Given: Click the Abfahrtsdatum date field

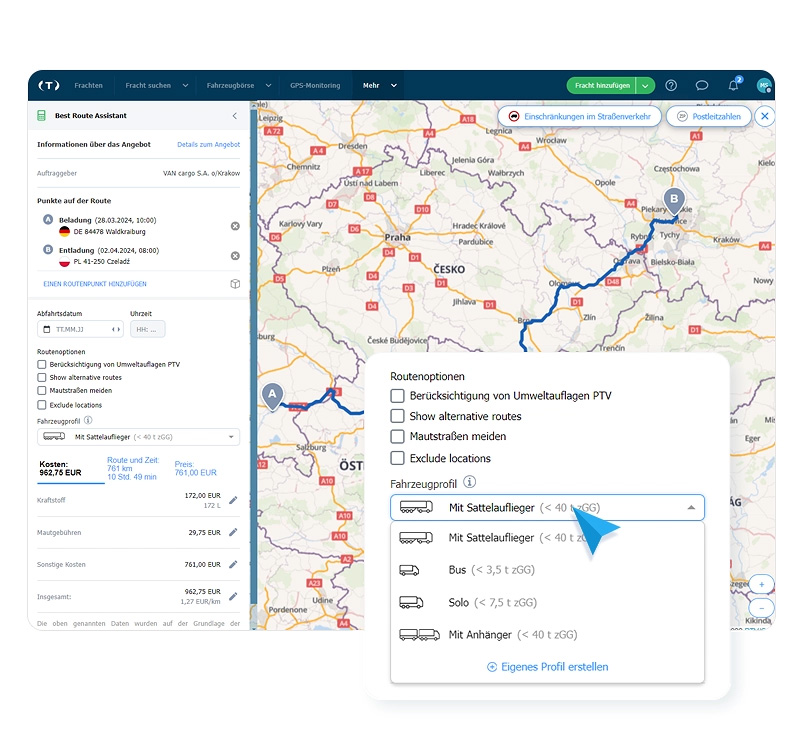Looking at the screenshot, I should 80,330.
